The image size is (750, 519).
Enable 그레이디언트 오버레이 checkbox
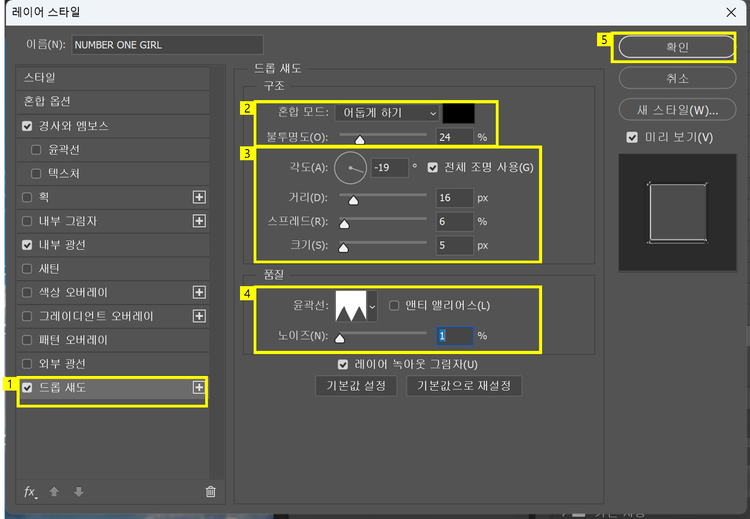click(27, 316)
